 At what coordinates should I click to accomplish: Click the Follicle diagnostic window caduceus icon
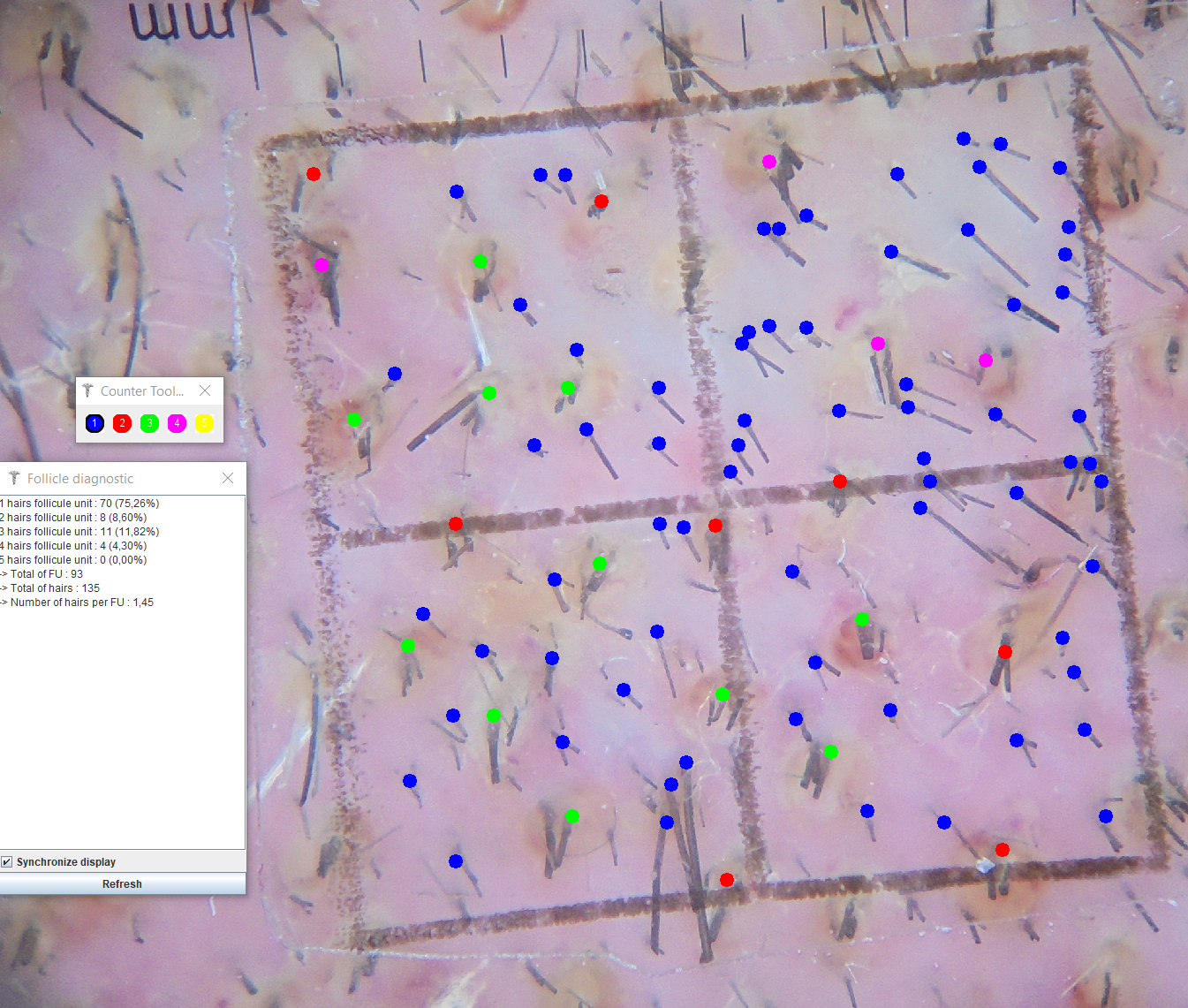[14, 478]
